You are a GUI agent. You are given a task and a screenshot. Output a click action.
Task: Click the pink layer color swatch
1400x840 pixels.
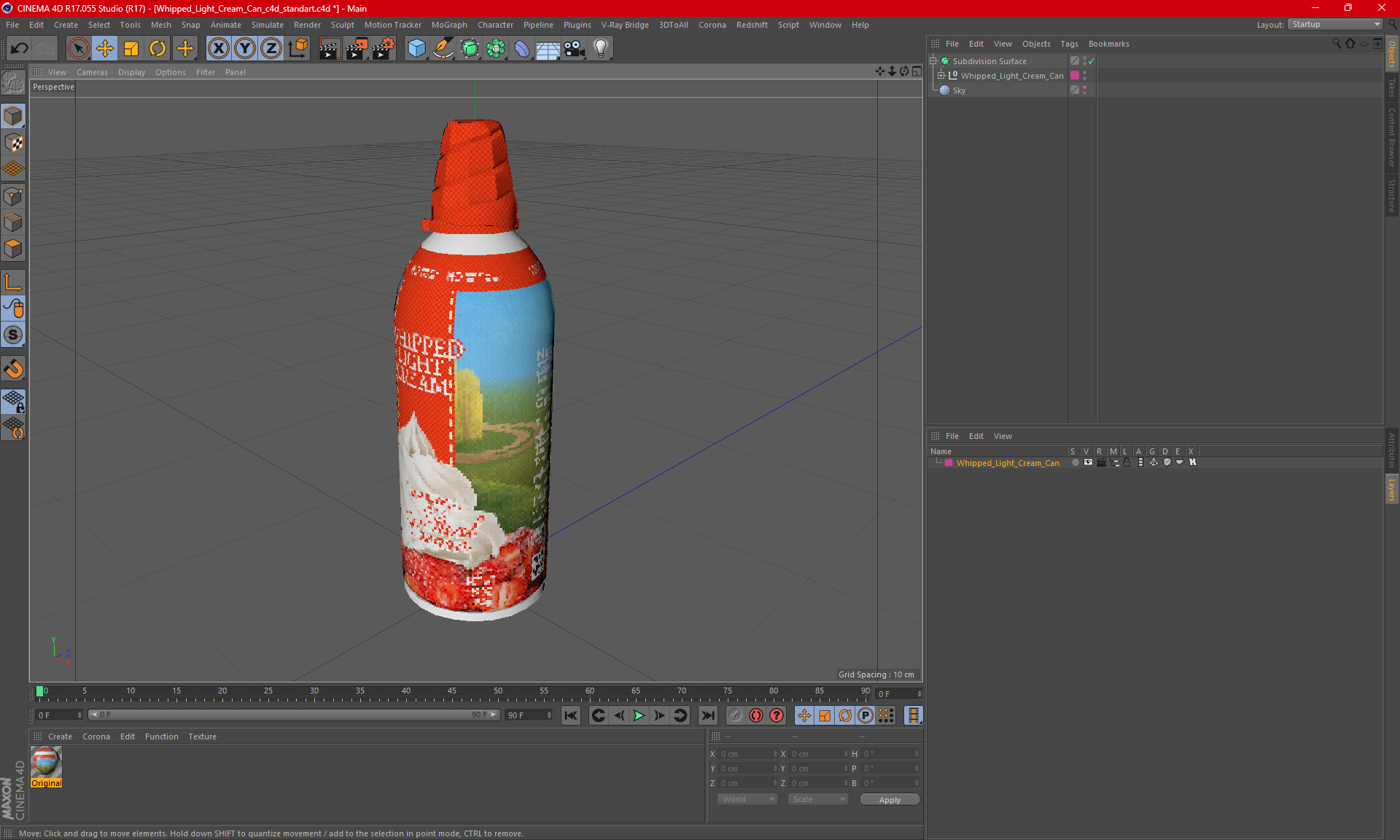(949, 463)
